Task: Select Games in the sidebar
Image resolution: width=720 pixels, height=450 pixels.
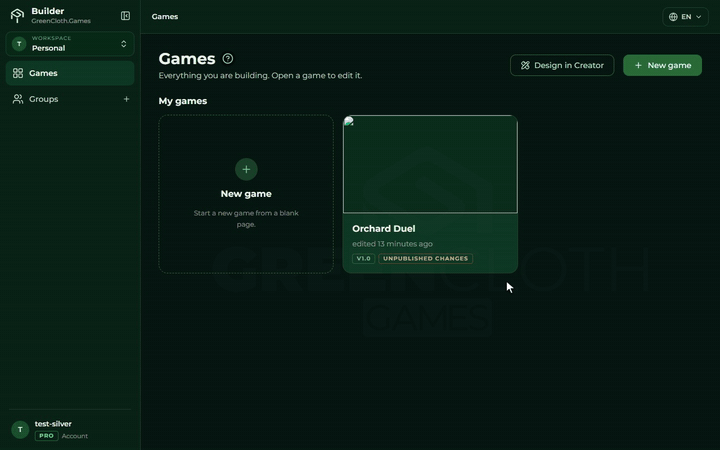Action: click(70, 73)
